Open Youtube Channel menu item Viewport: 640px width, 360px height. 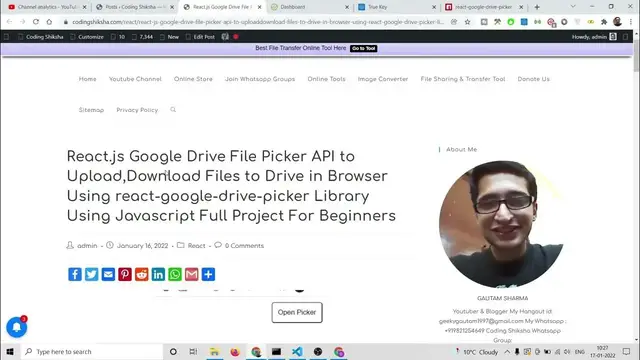point(135,79)
